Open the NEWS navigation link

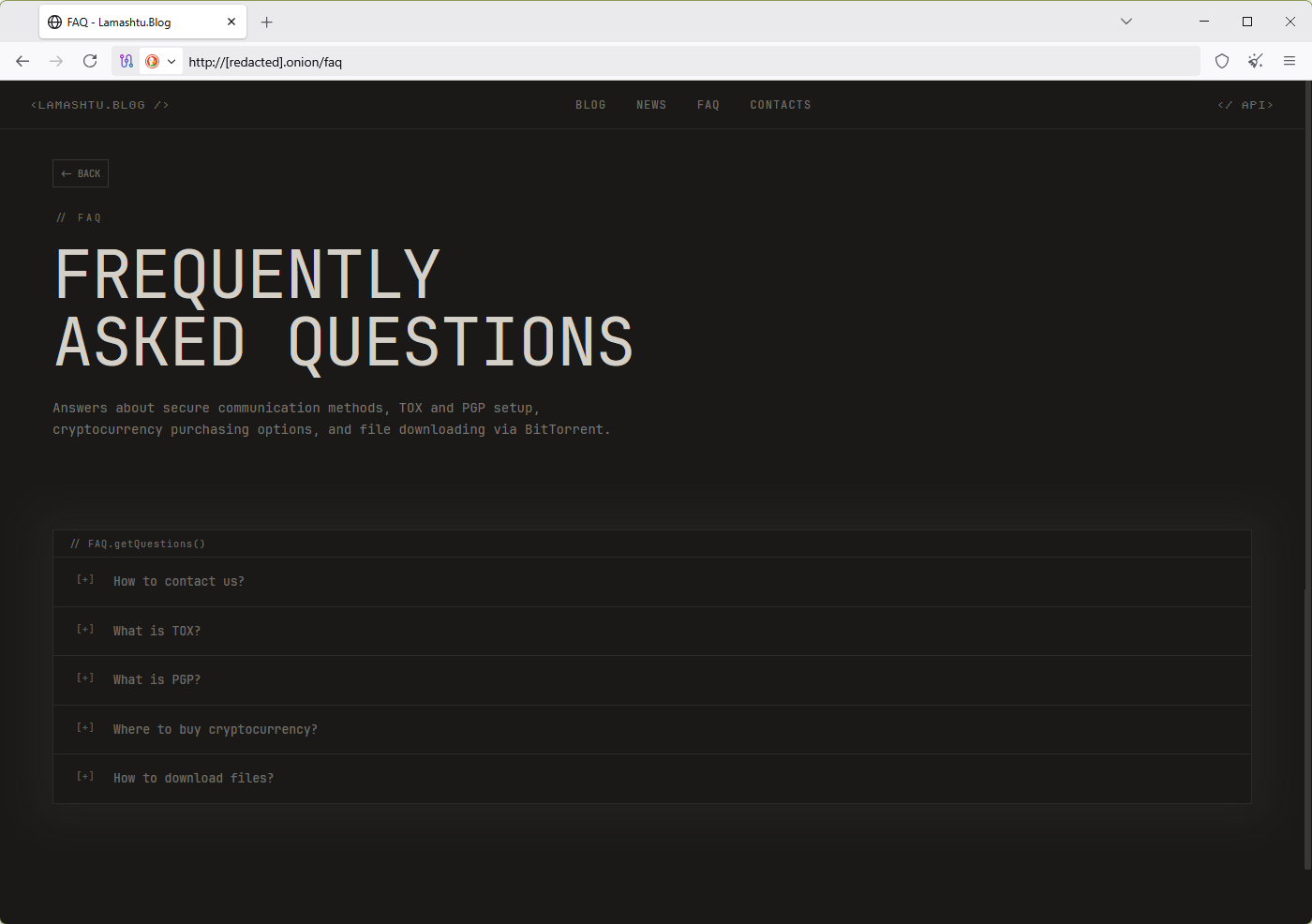point(651,105)
